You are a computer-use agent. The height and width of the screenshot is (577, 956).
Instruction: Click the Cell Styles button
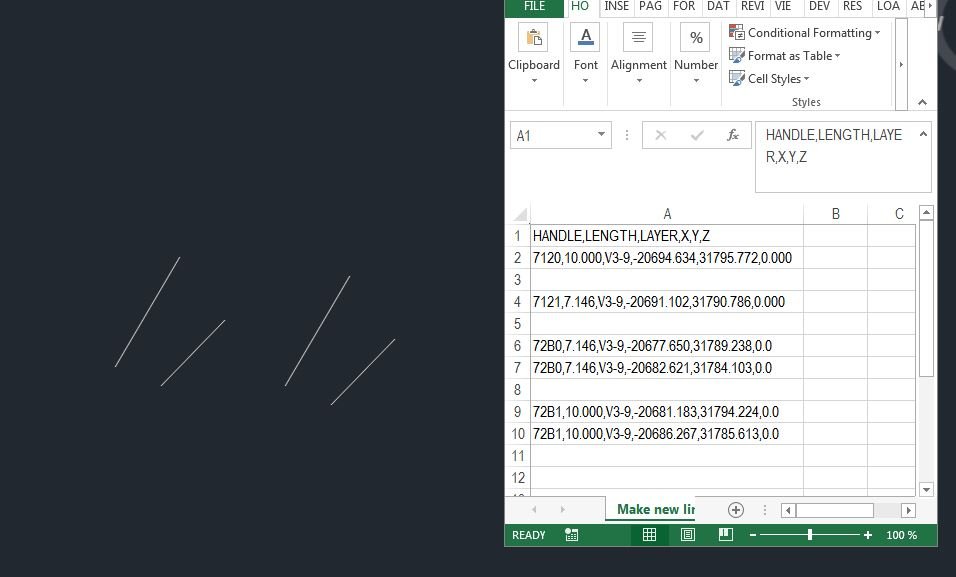(769, 79)
